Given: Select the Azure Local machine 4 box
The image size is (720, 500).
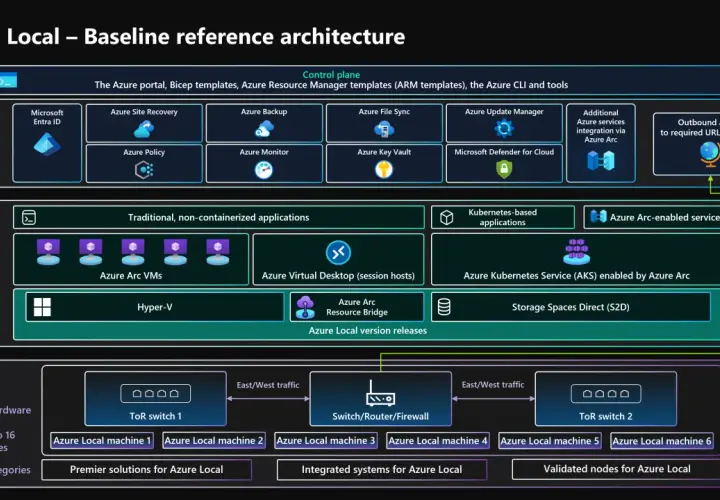Looking at the screenshot, I should (438, 441).
